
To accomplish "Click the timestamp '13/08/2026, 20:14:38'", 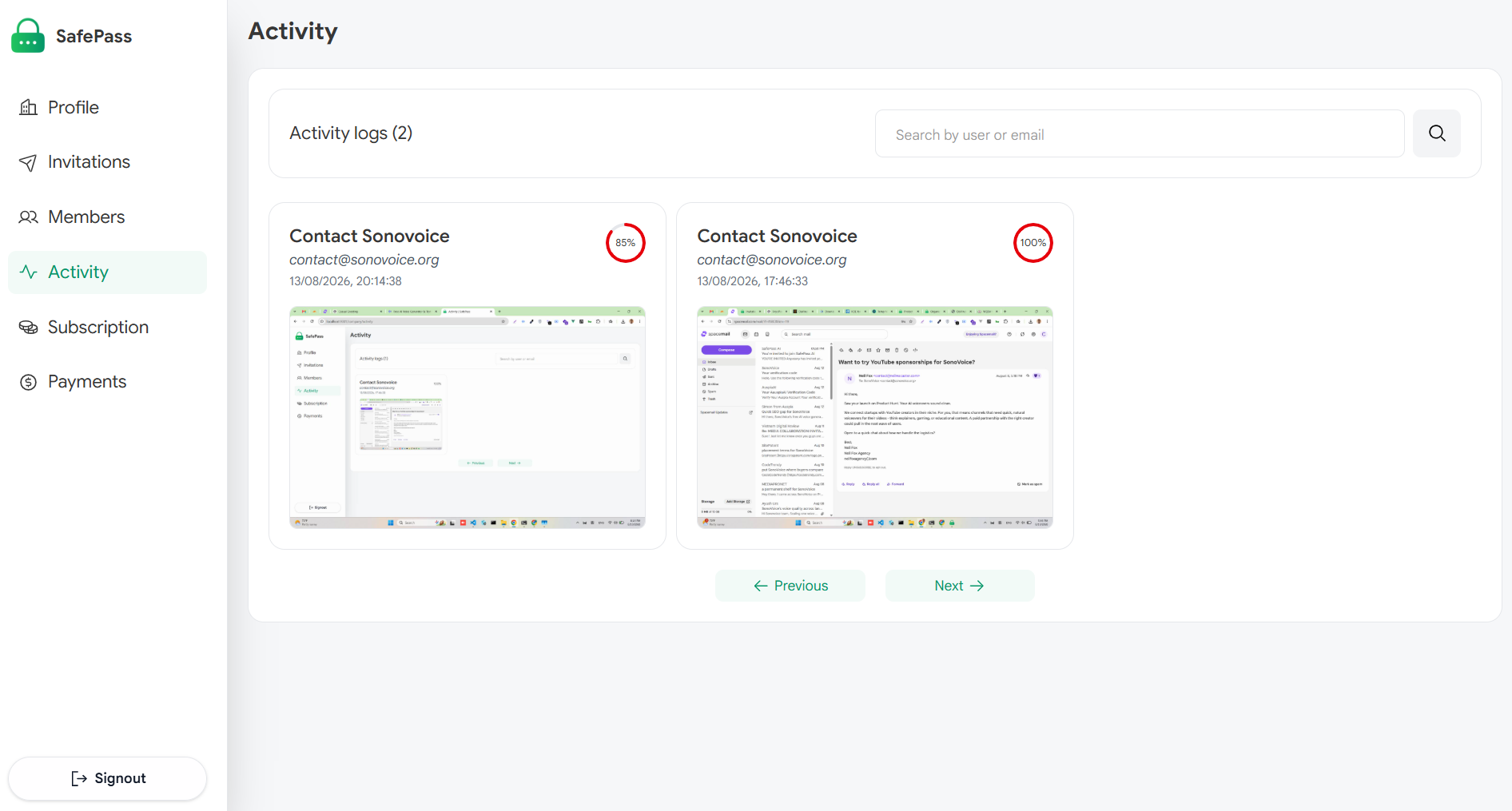I will pyautogui.click(x=345, y=281).
